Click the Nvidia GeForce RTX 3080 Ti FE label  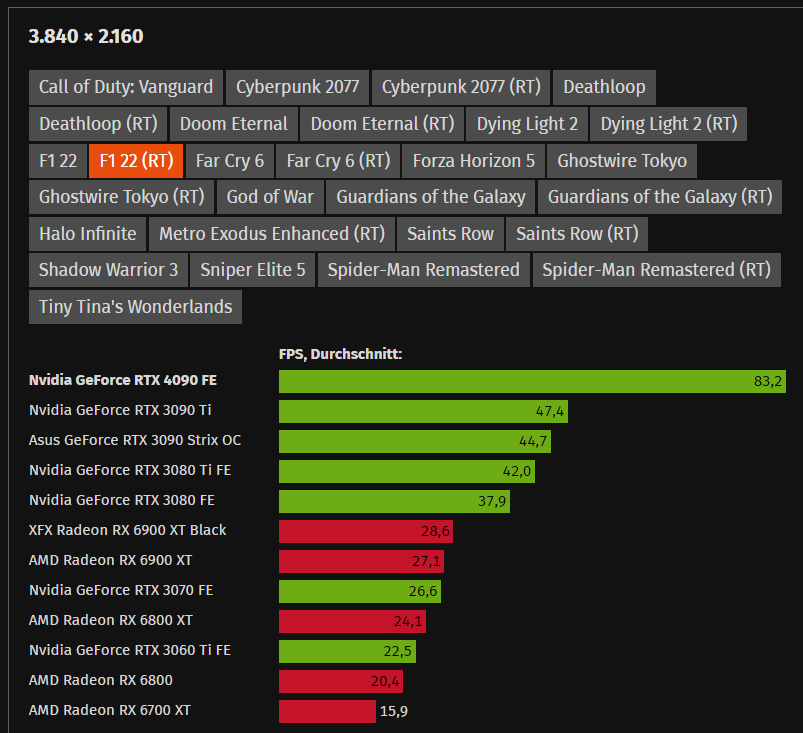pos(130,470)
